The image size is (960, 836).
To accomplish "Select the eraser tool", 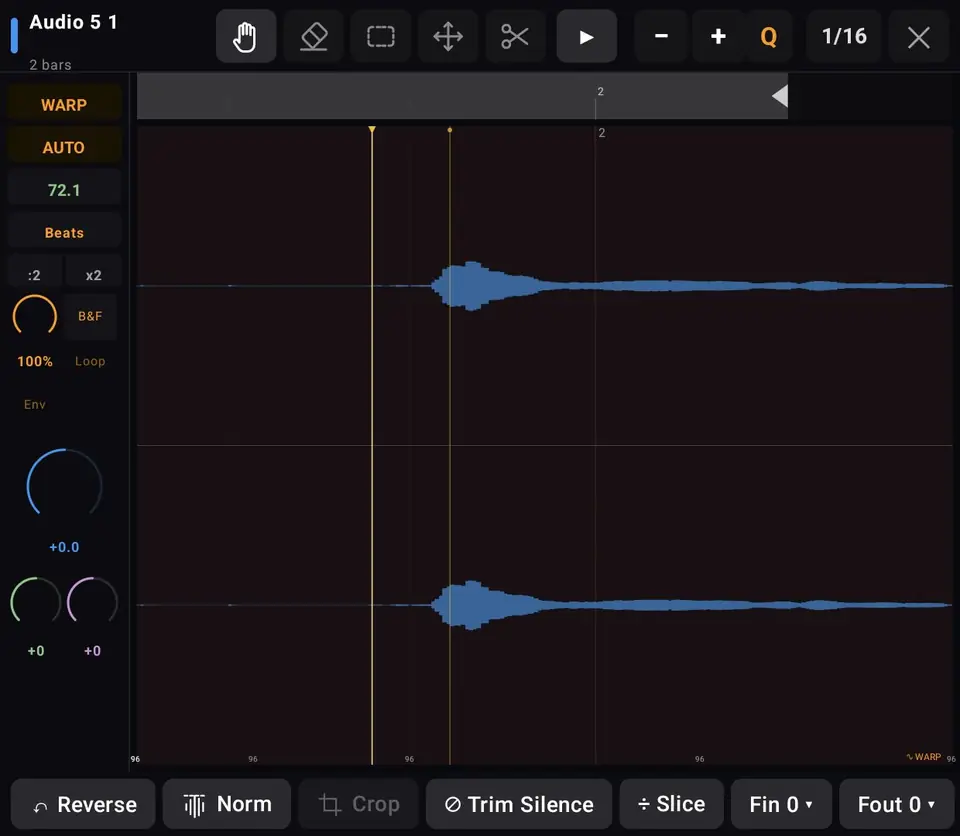I will coord(313,36).
